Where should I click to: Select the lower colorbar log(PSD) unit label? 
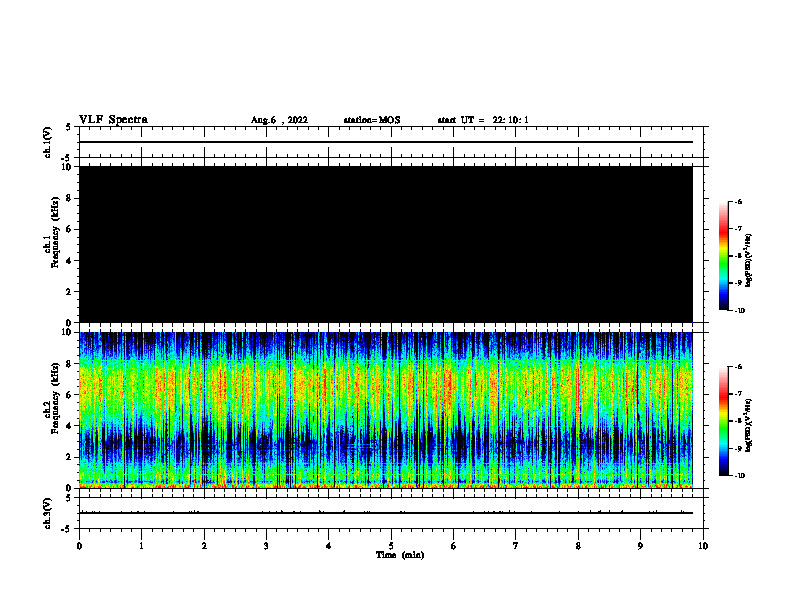[x=749, y=425]
